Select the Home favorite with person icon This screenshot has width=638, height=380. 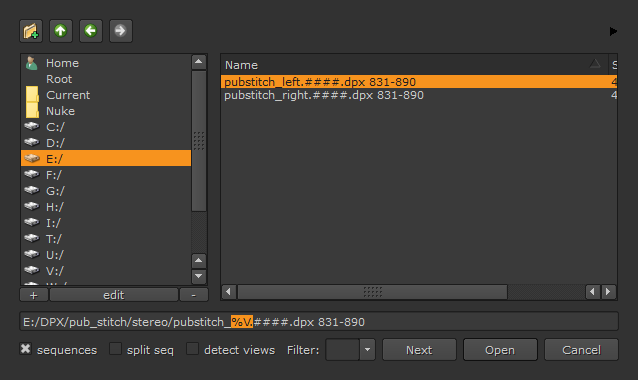coord(106,63)
